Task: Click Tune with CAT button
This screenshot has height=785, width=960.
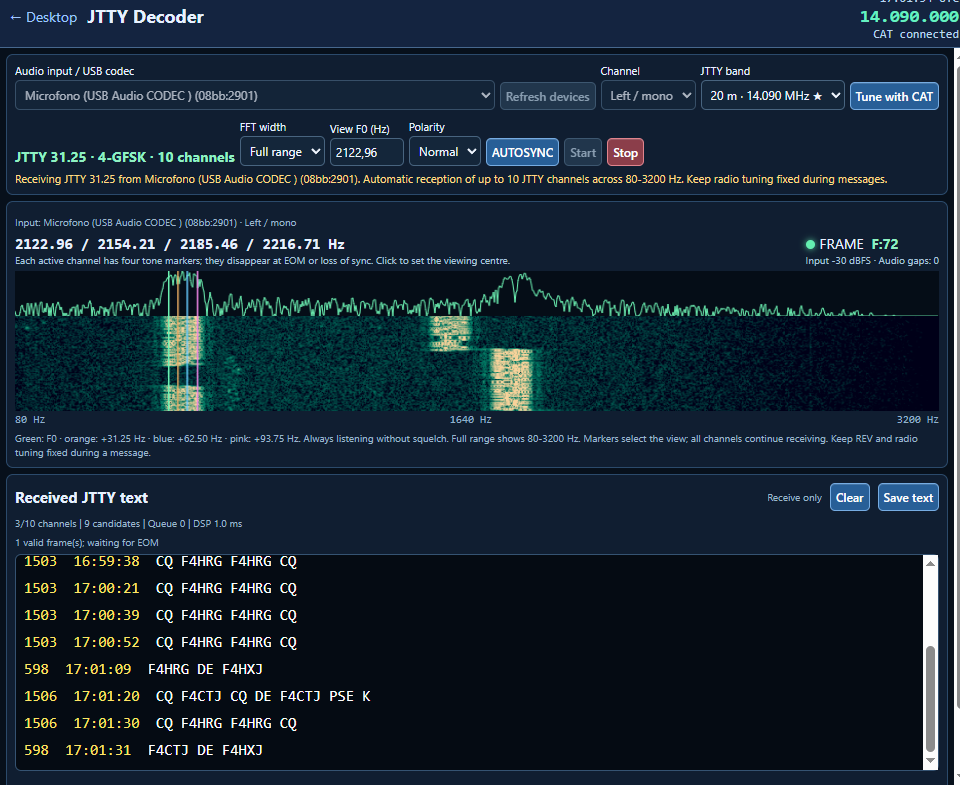Action: coord(894,96)
